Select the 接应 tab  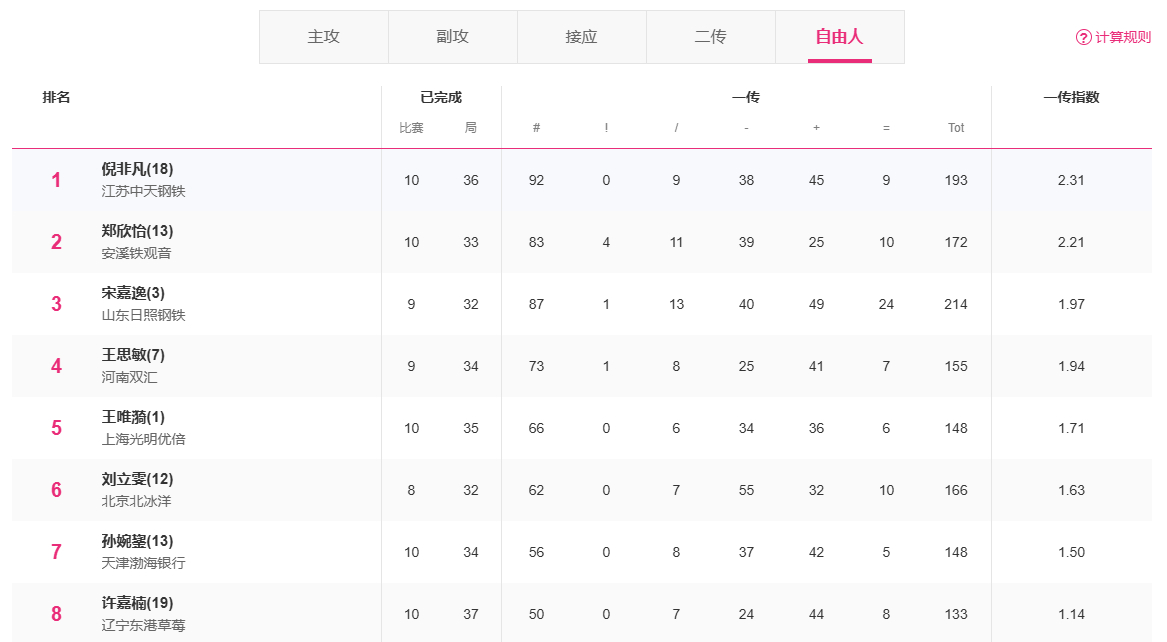581,37
